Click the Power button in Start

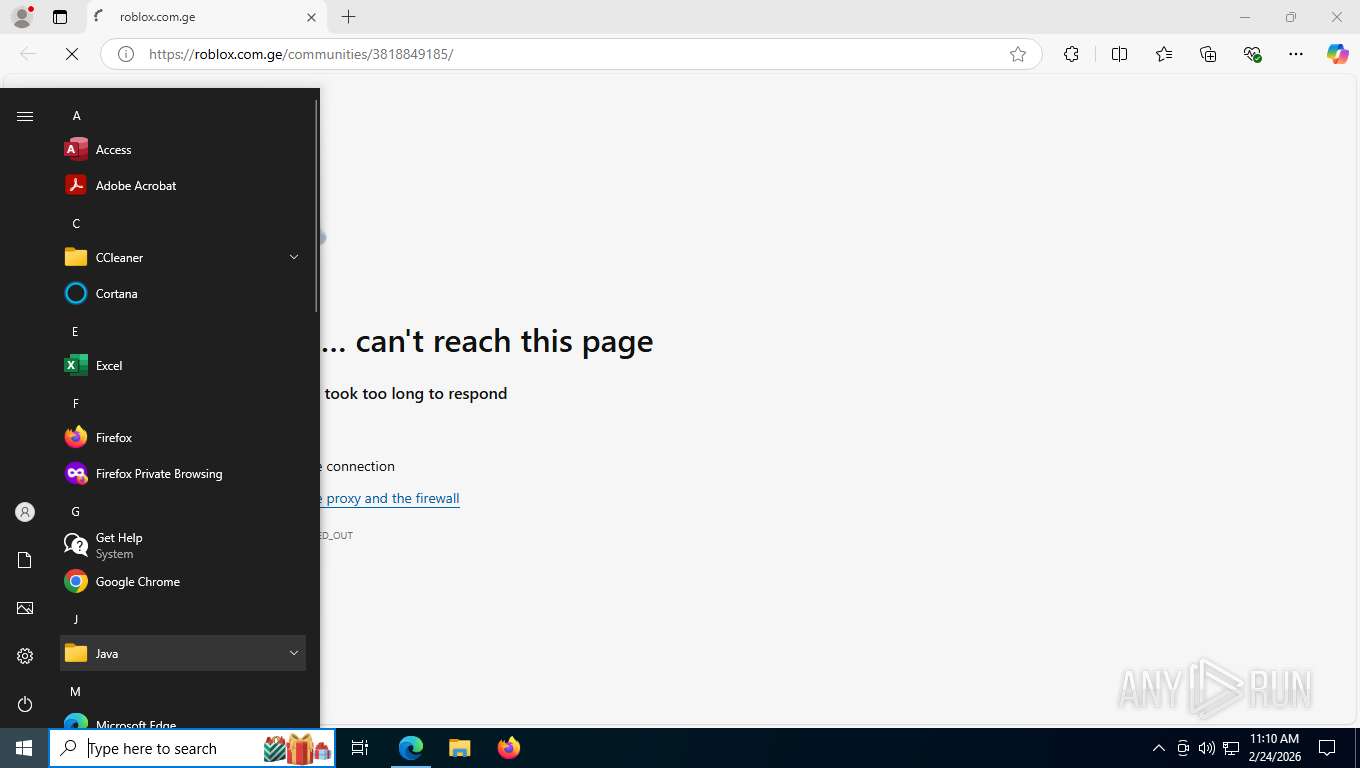tap(25, 704)
